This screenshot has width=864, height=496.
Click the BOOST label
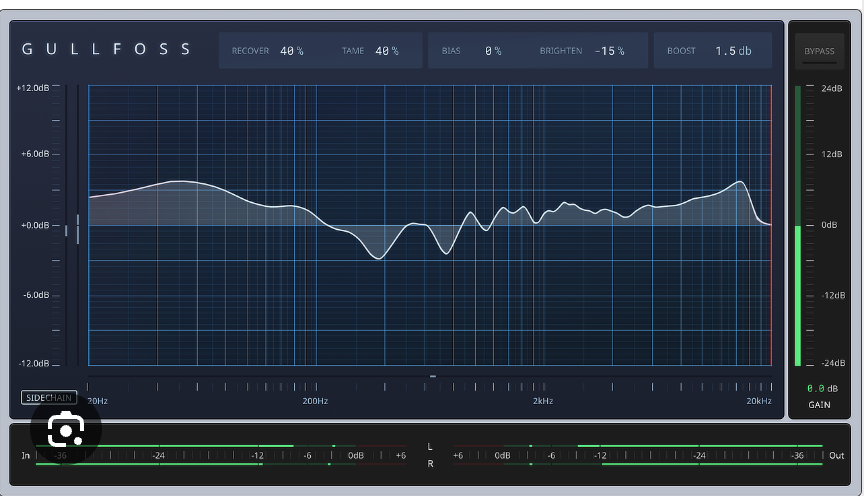(x=681, y=51)
